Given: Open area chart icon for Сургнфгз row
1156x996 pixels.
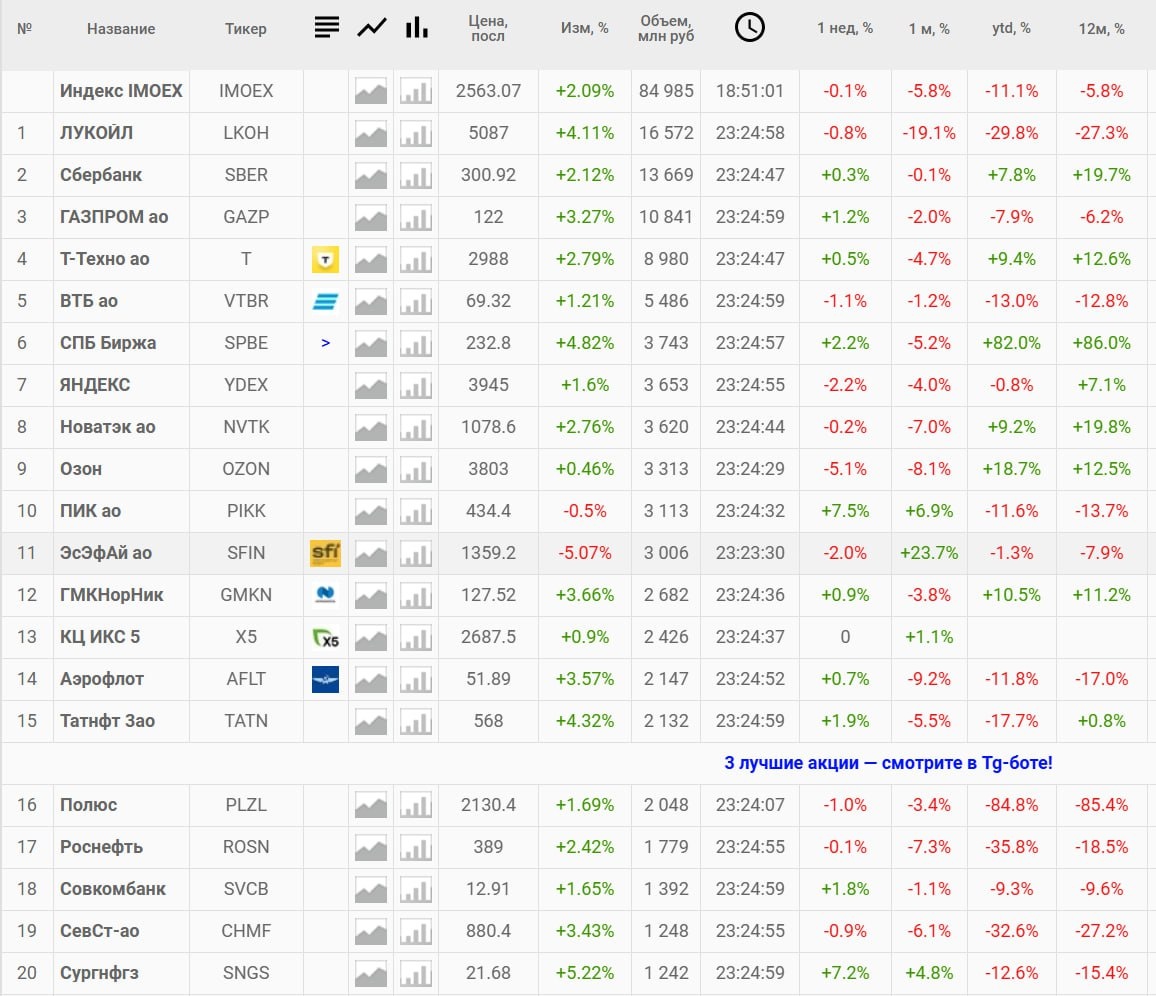Looking at the screenshot, I should click(371, 975).
